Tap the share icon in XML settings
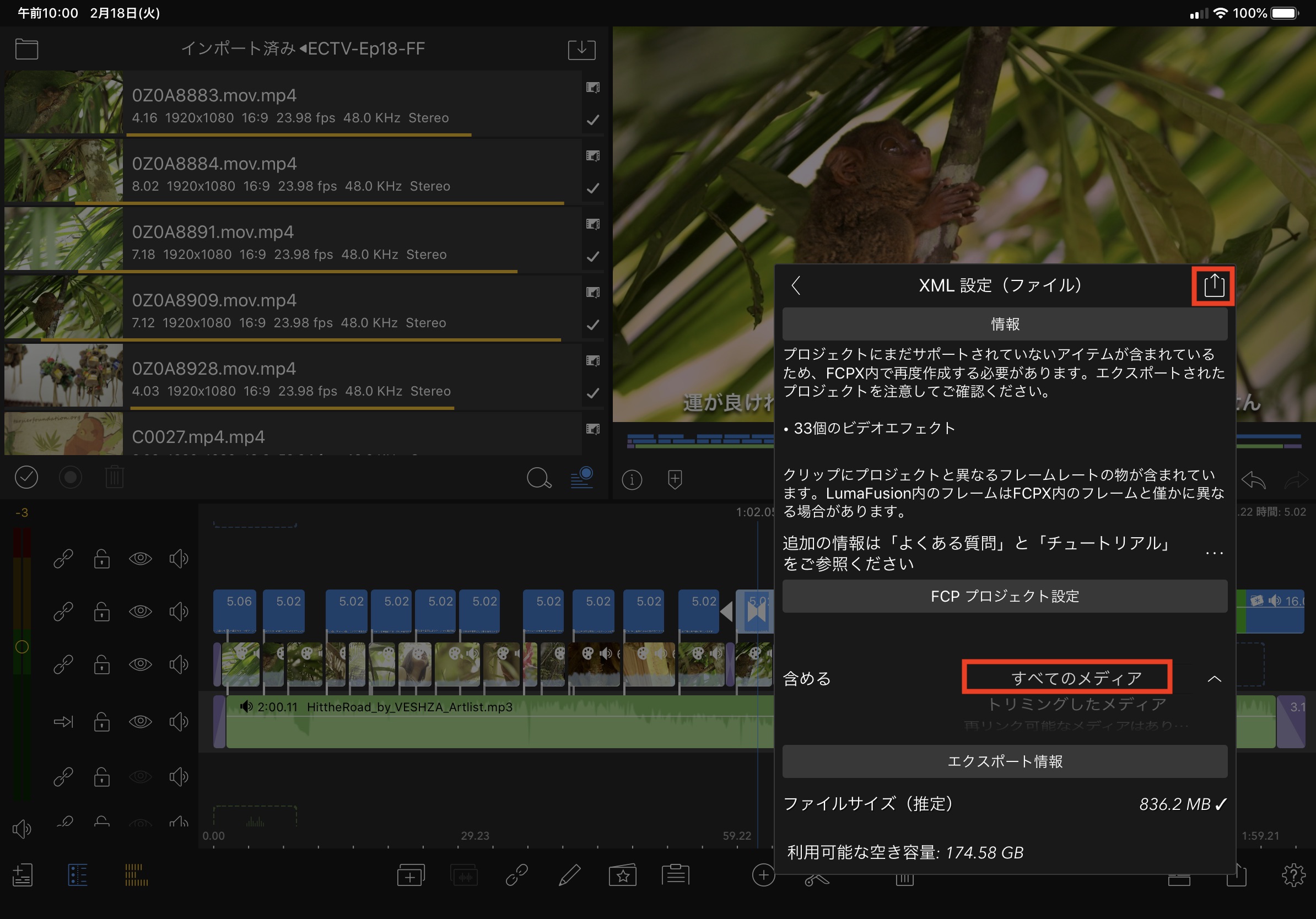Image resolution: width=1316 pixels, height=919 pixels. (x=1213, y=285)
